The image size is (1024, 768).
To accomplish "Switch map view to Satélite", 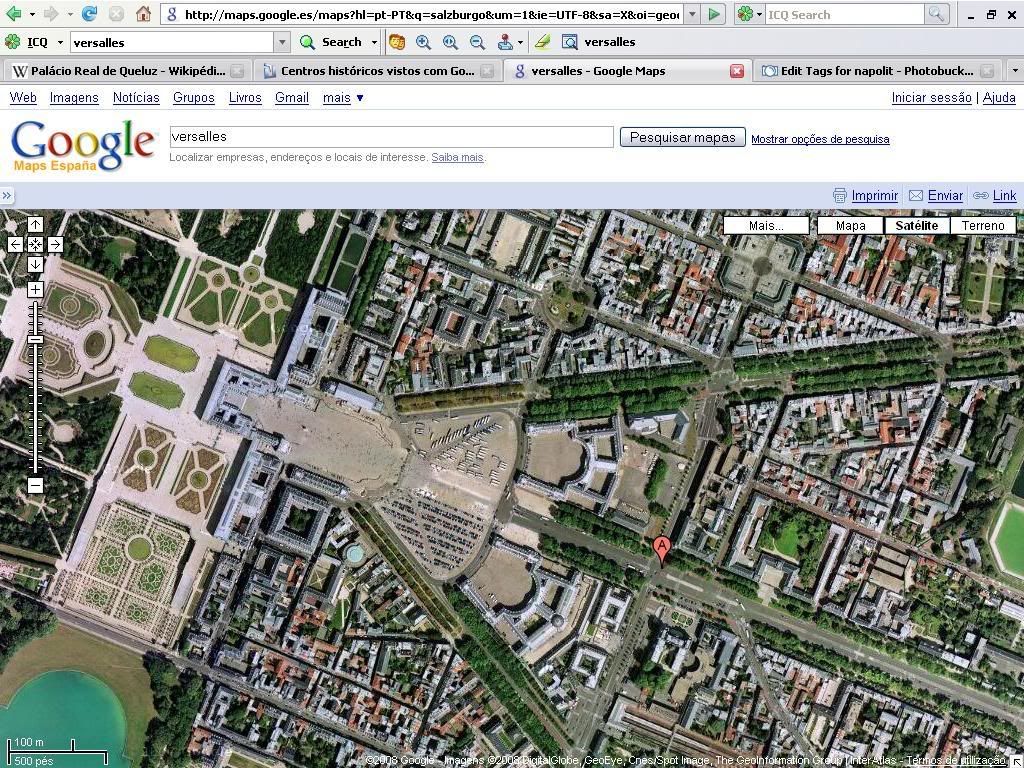I will point(916,225).
